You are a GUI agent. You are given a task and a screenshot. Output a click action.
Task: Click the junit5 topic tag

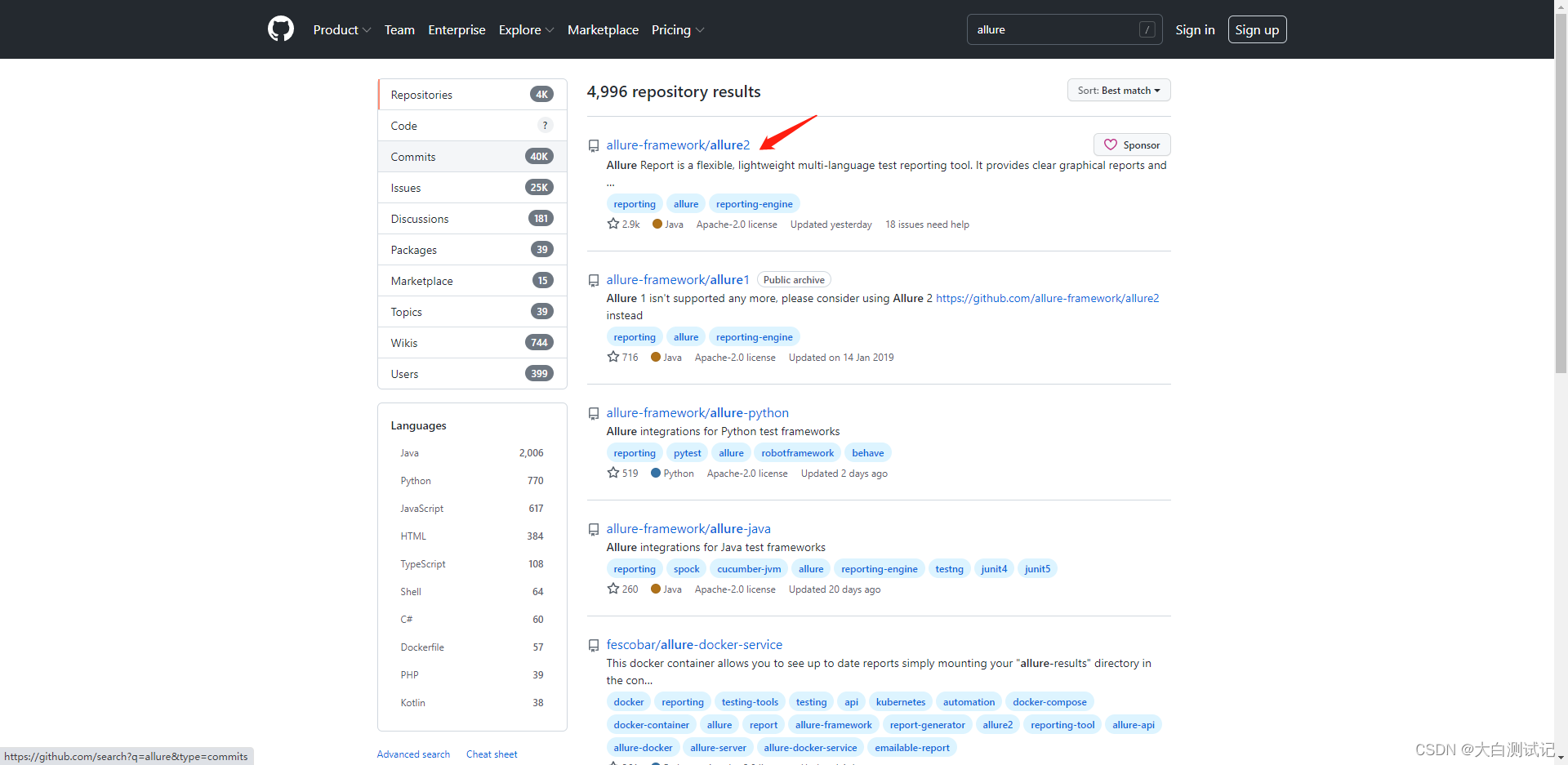(x=1037, y=569)
